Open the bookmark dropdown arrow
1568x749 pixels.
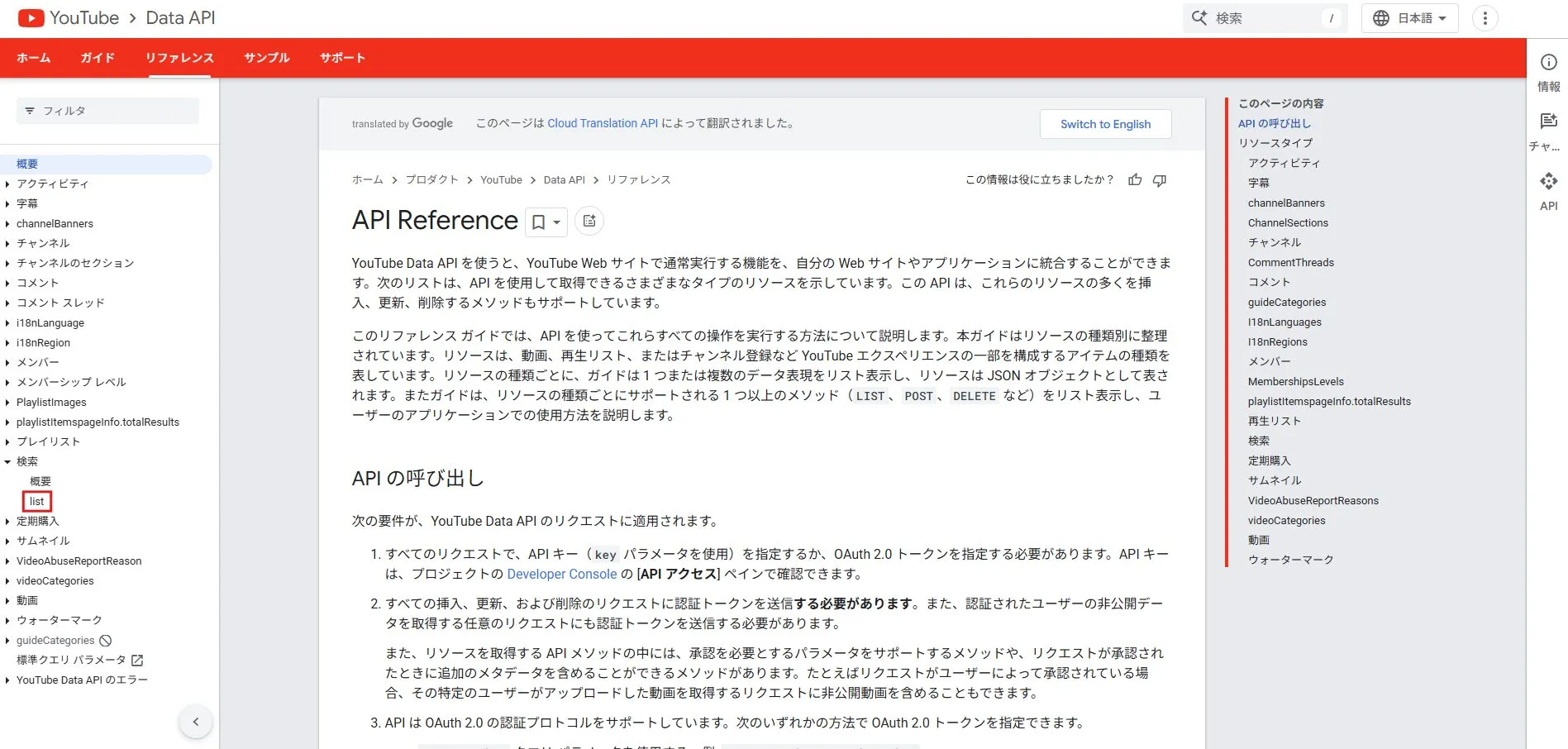[557, 222]
